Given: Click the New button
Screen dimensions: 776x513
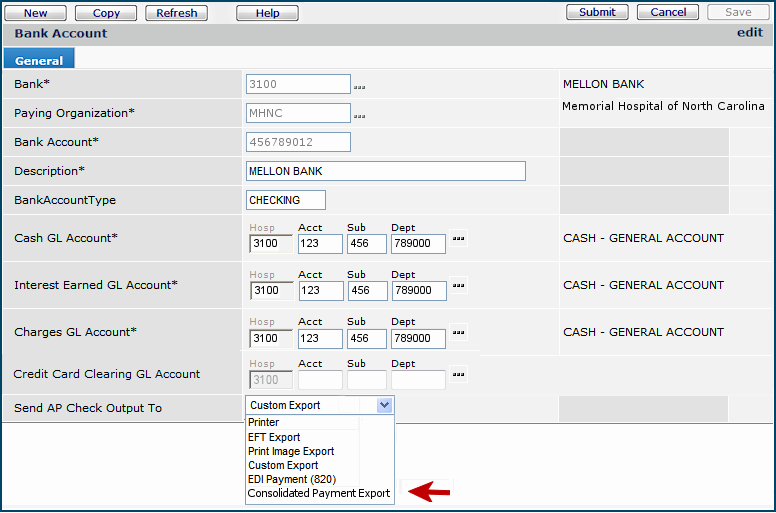Looking at the screenshot, I should 36,13.
